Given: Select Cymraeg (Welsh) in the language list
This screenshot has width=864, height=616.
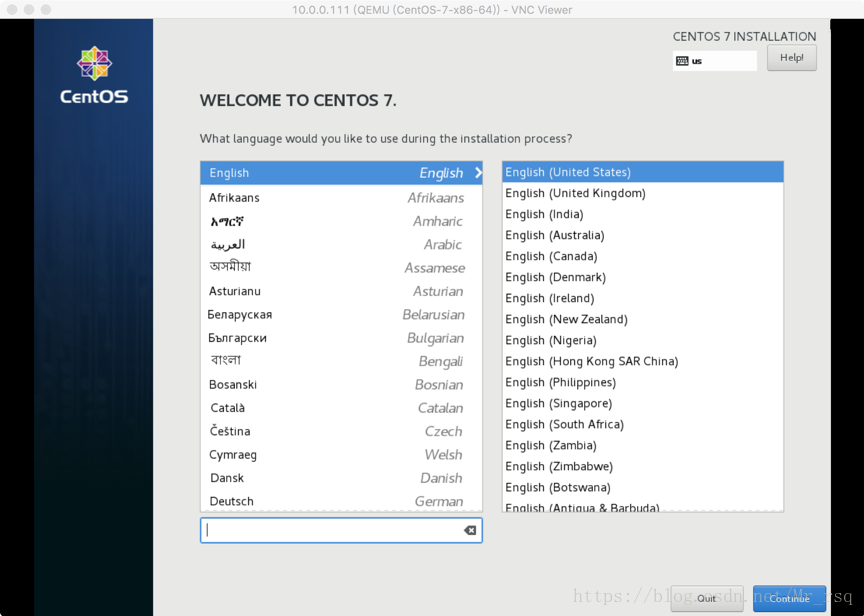Looking at the screenshot, I should 341,455.
